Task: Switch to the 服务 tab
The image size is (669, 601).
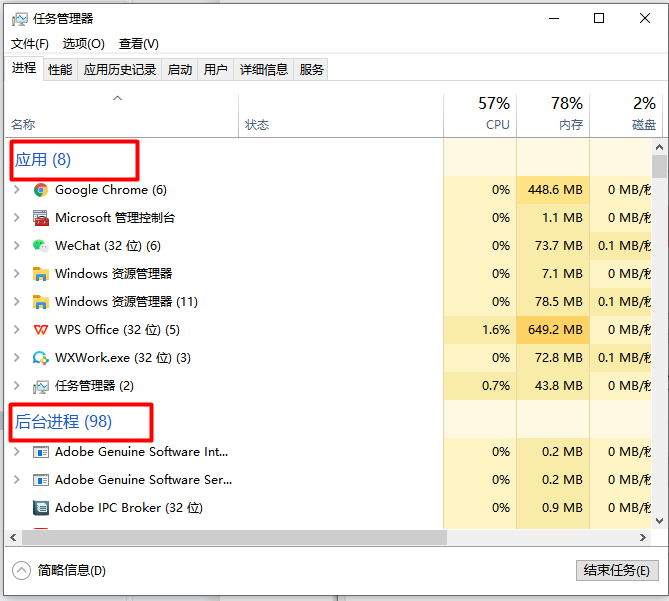Action: click(x=311, y=70)
